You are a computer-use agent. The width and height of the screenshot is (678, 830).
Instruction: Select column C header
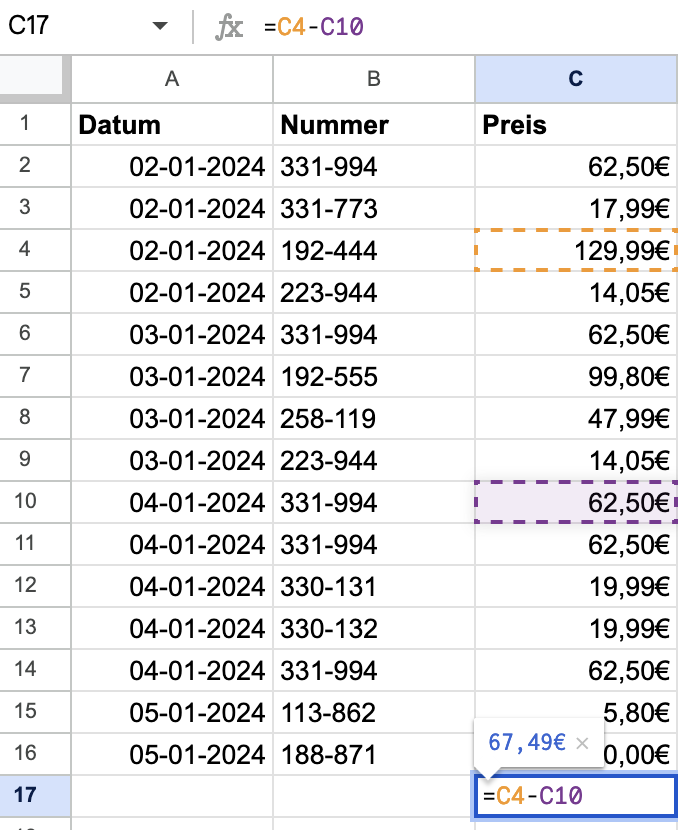576,79
